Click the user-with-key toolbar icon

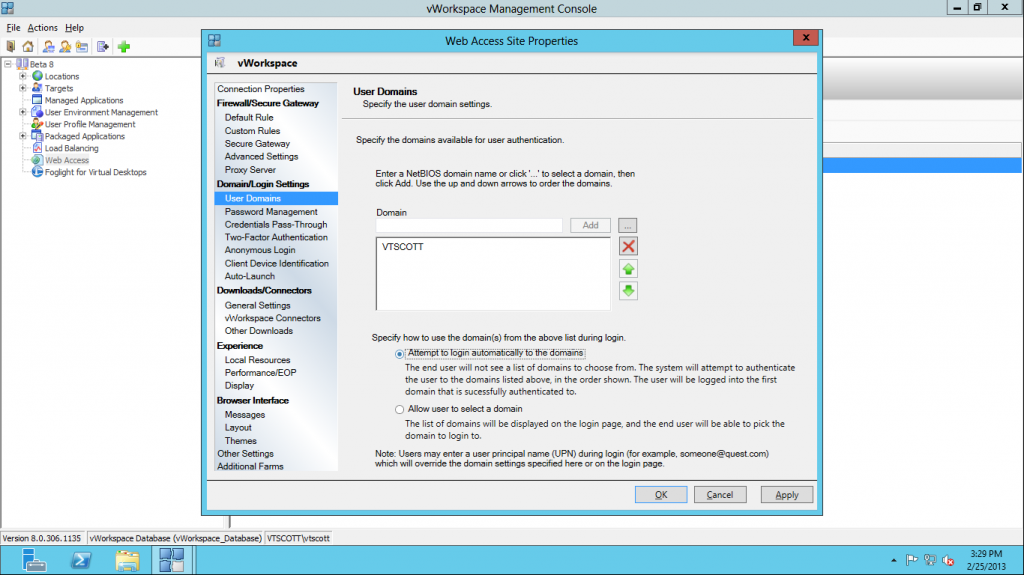pos(65,46)
